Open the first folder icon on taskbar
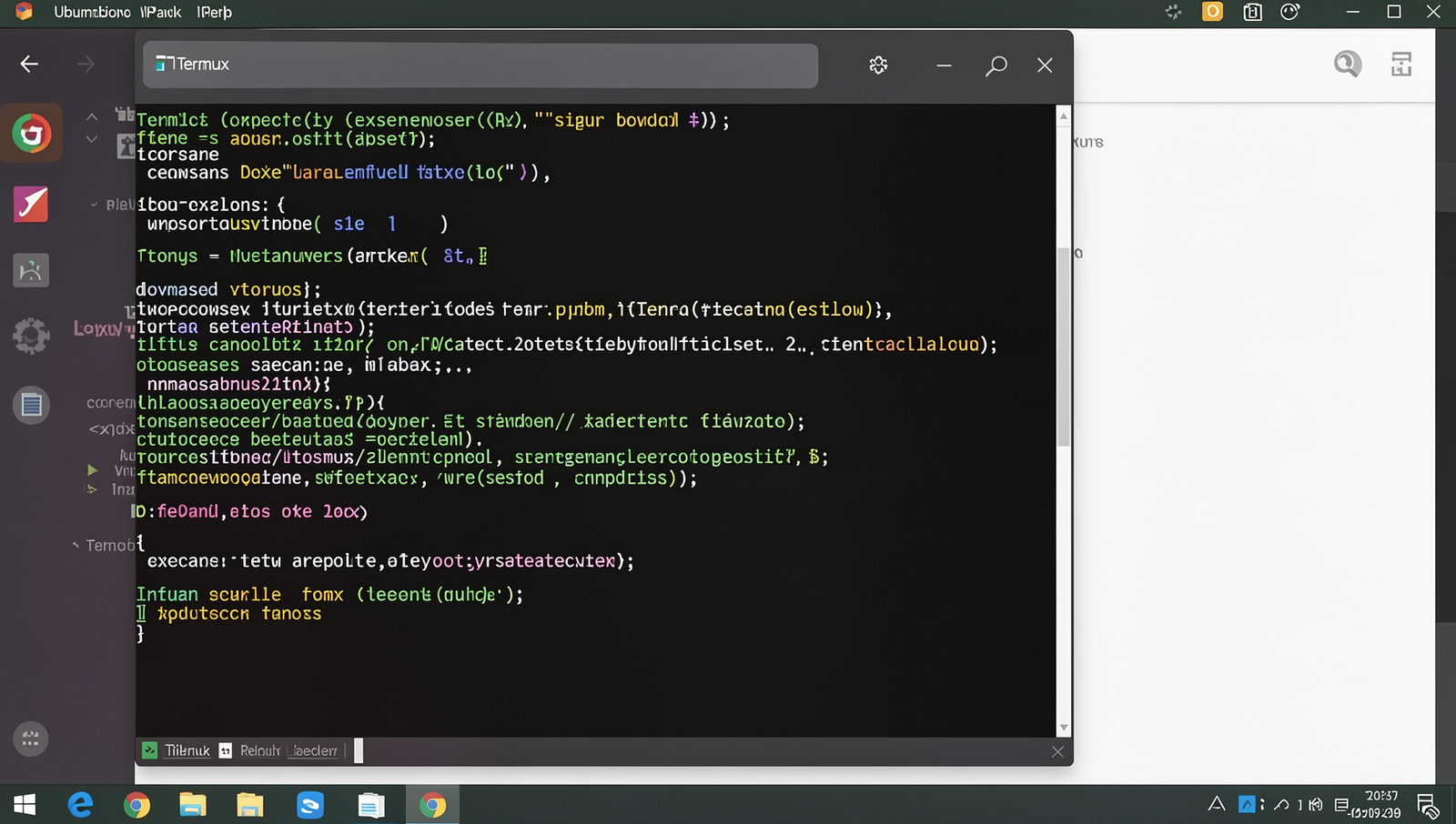This screenshot has width=1456, height=824. tap(193, 805)
